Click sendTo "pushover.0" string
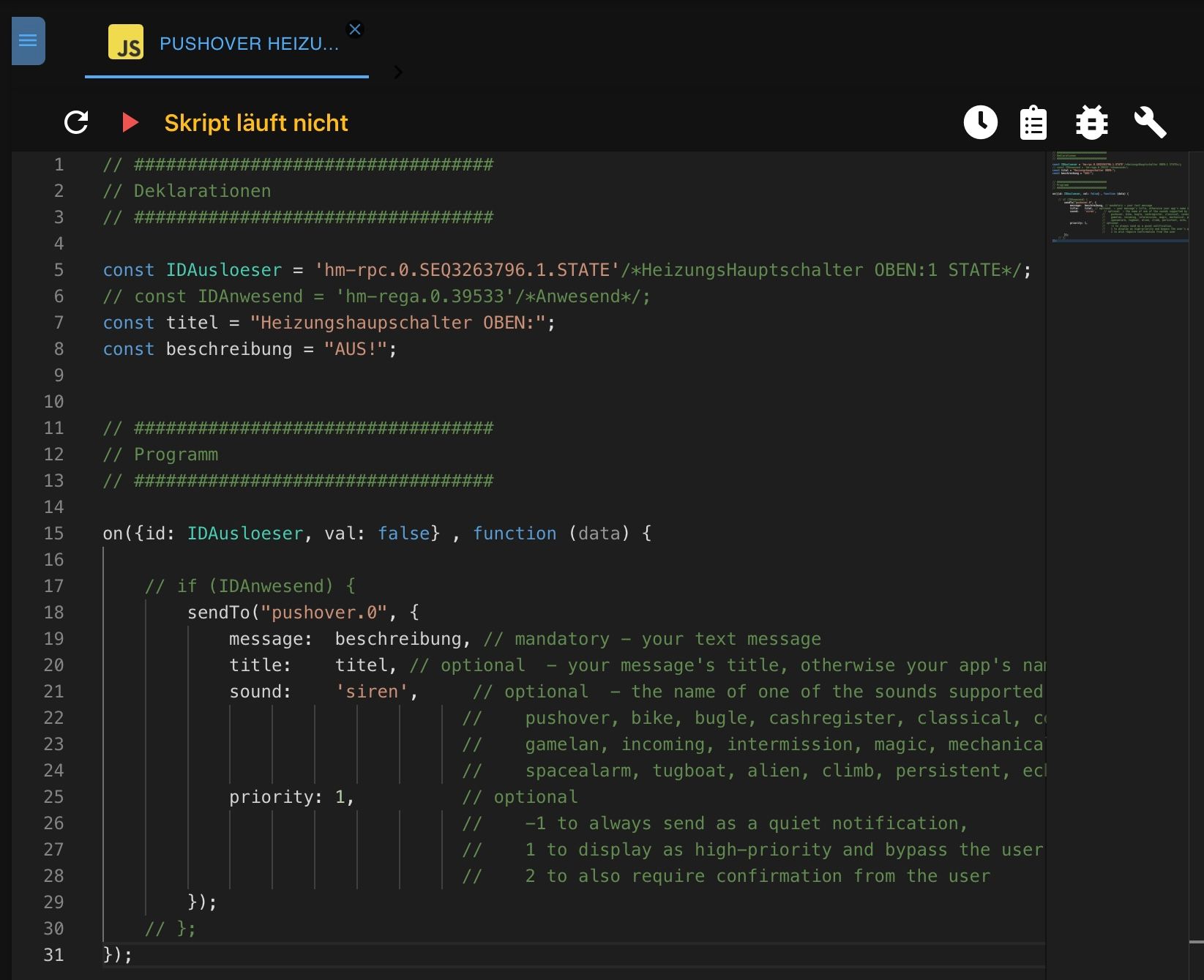The height and width of the screenshot is (980, 1204). 324,613
